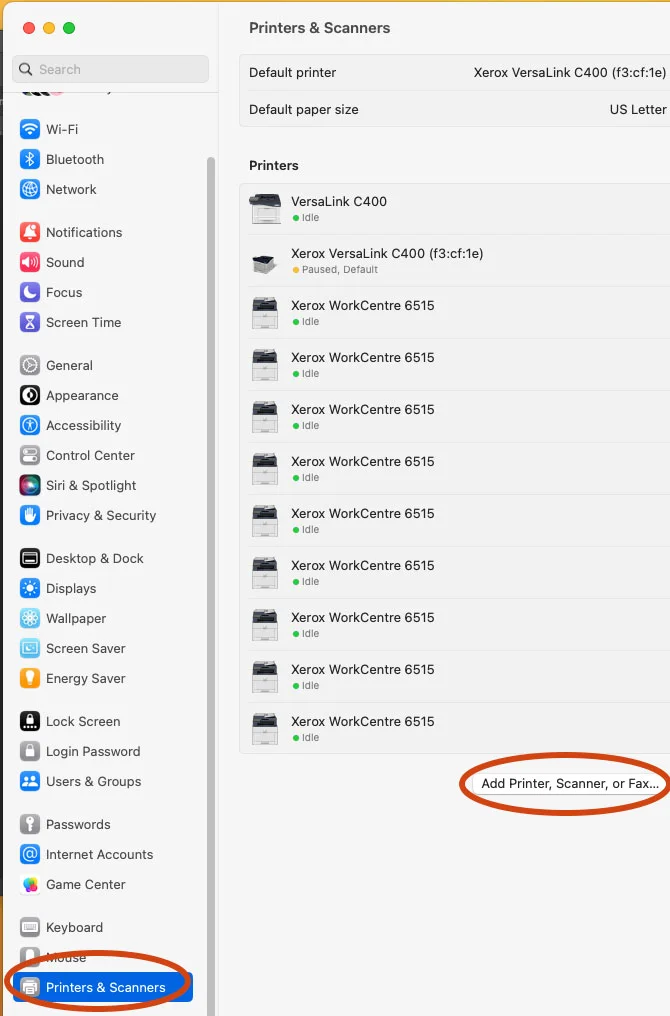Select Privacy & Security hand icon
The image size is (670, 1016).
pyautogui.click(x=30, y=515)
